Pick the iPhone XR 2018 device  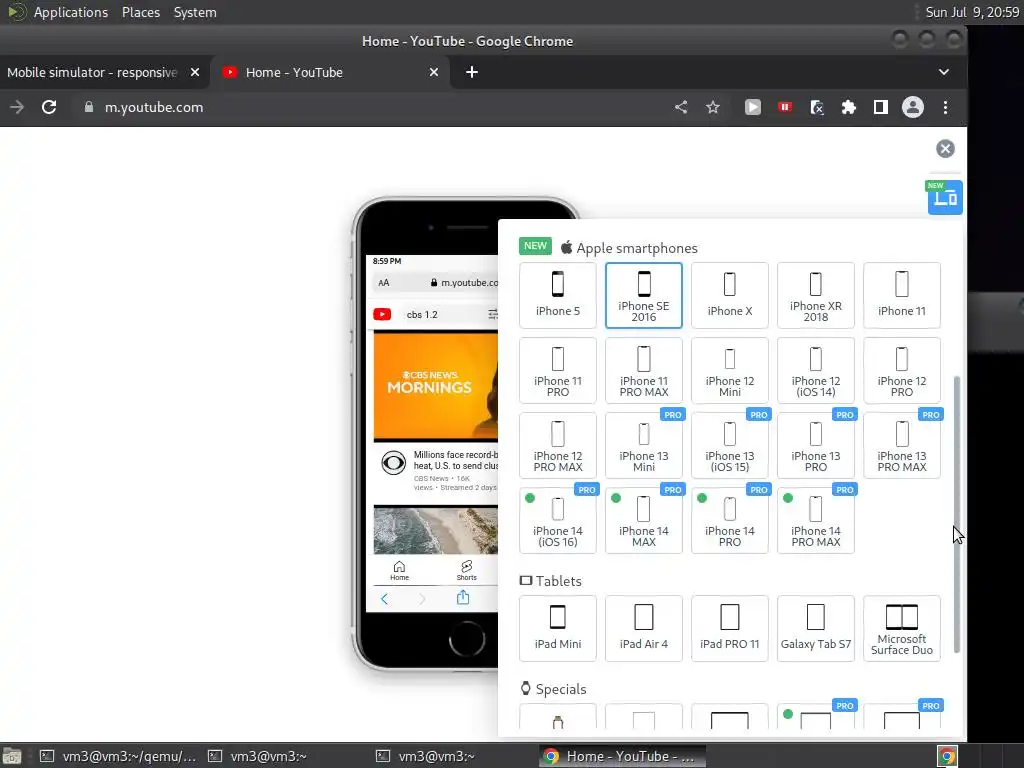[816, 295]
